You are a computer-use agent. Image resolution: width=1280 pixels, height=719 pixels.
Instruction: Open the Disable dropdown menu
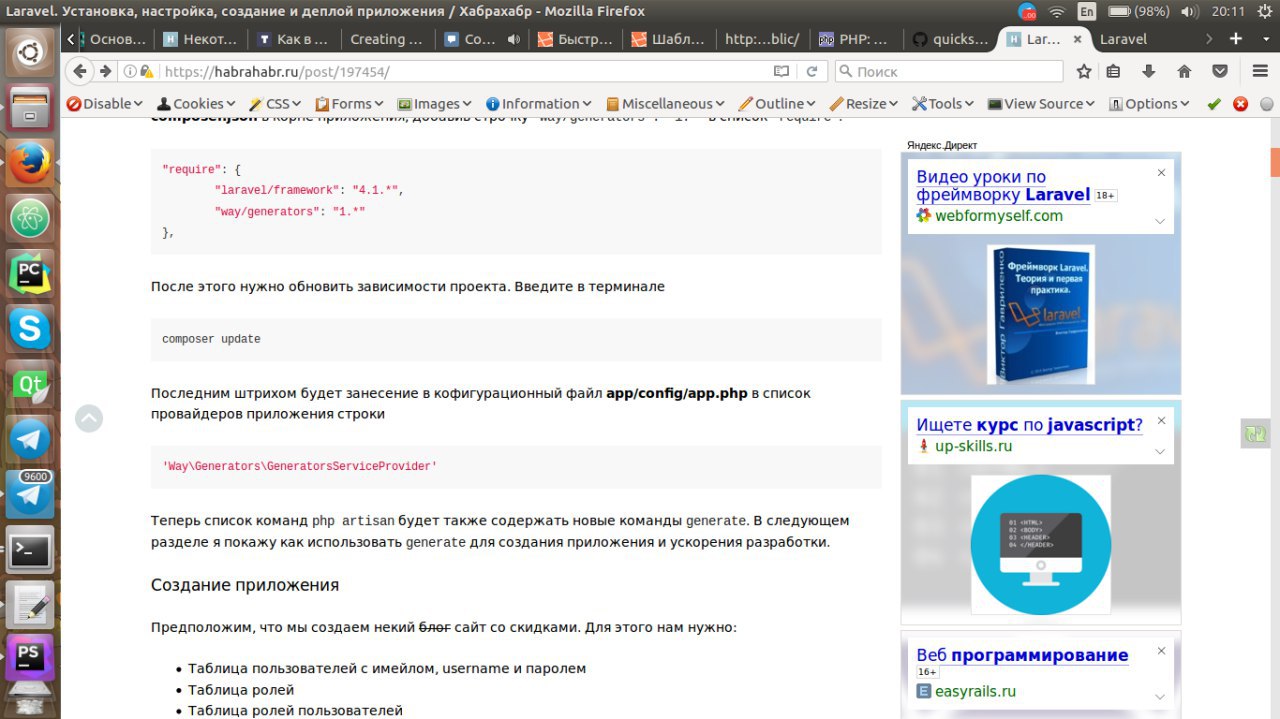pyautogui.click(x=106, y=104)
